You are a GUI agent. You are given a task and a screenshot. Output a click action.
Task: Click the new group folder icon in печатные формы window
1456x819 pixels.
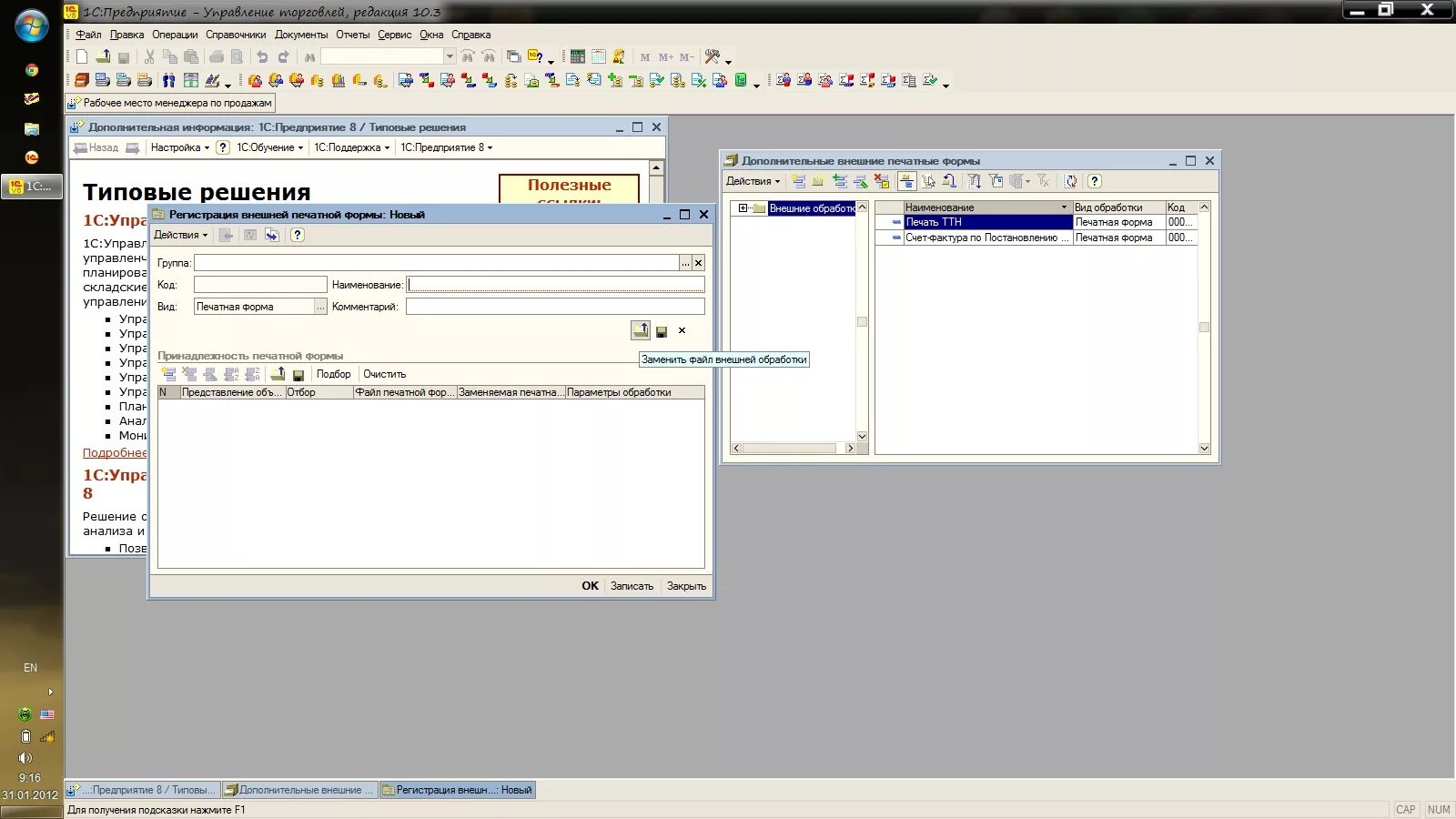click(818, 181)
